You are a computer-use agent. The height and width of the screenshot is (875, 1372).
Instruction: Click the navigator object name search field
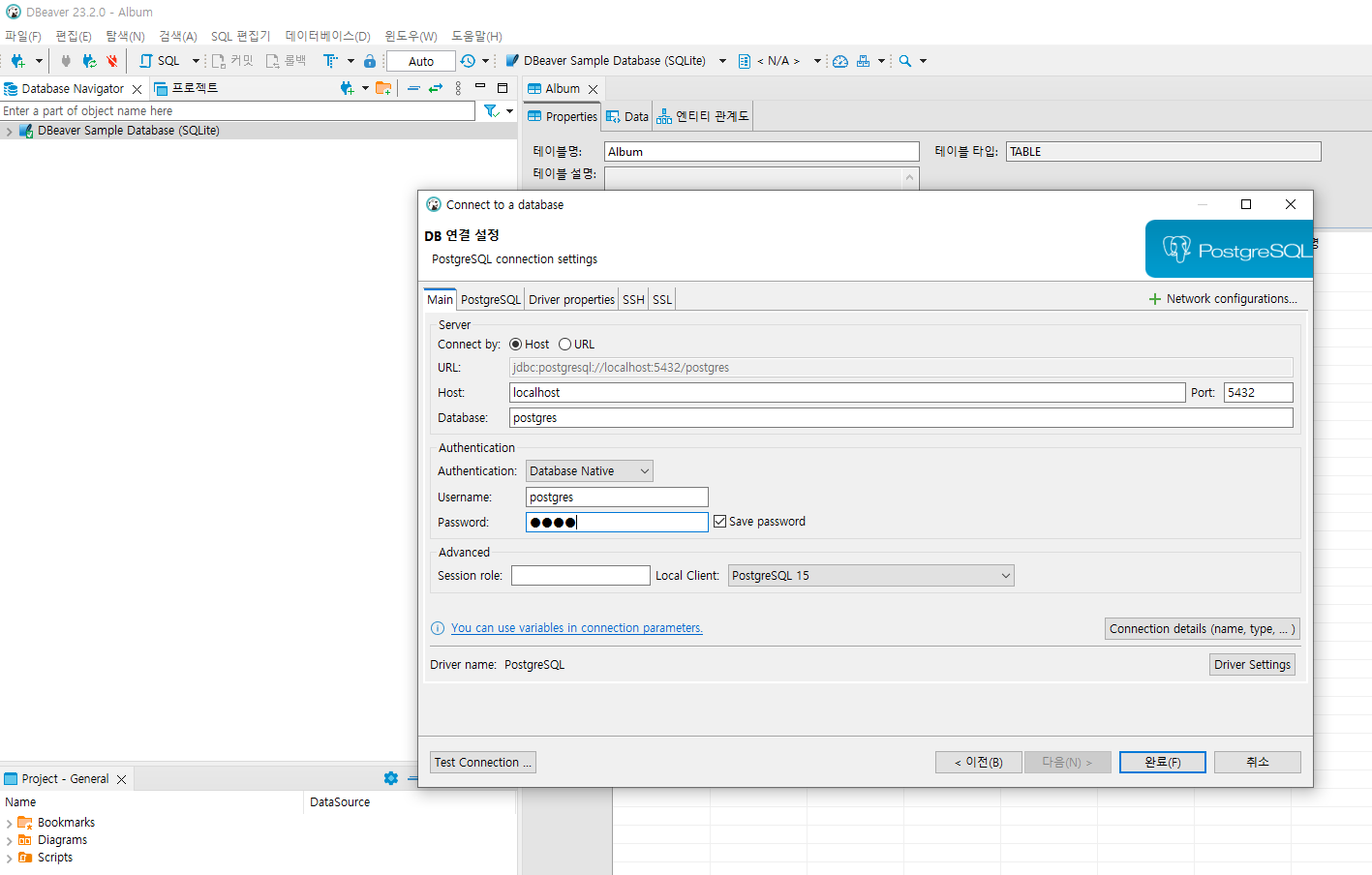237,111
